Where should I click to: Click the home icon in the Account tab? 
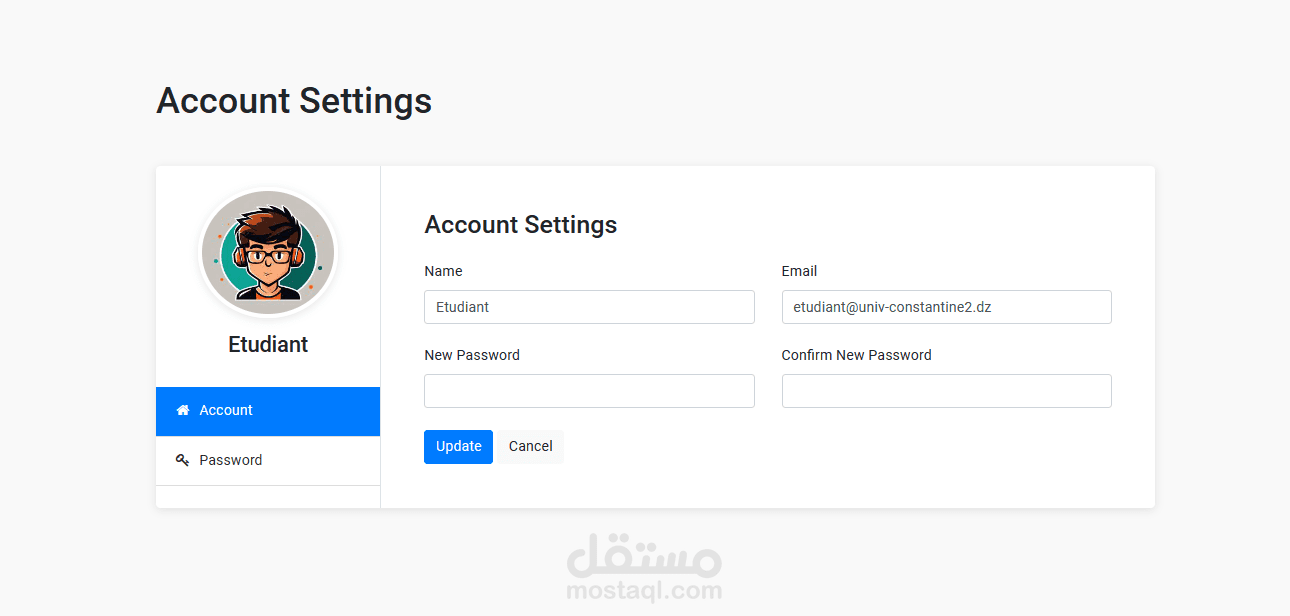click(x=182, y=410)
